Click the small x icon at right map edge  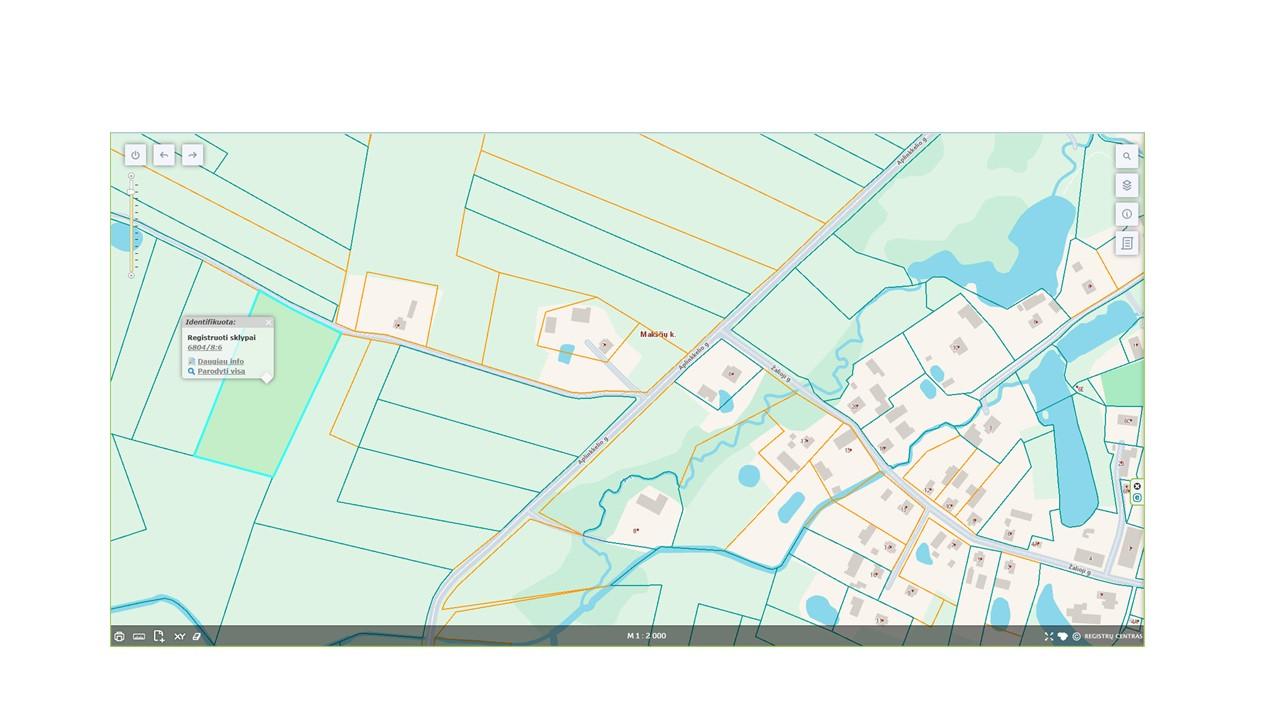point(1137,487)
